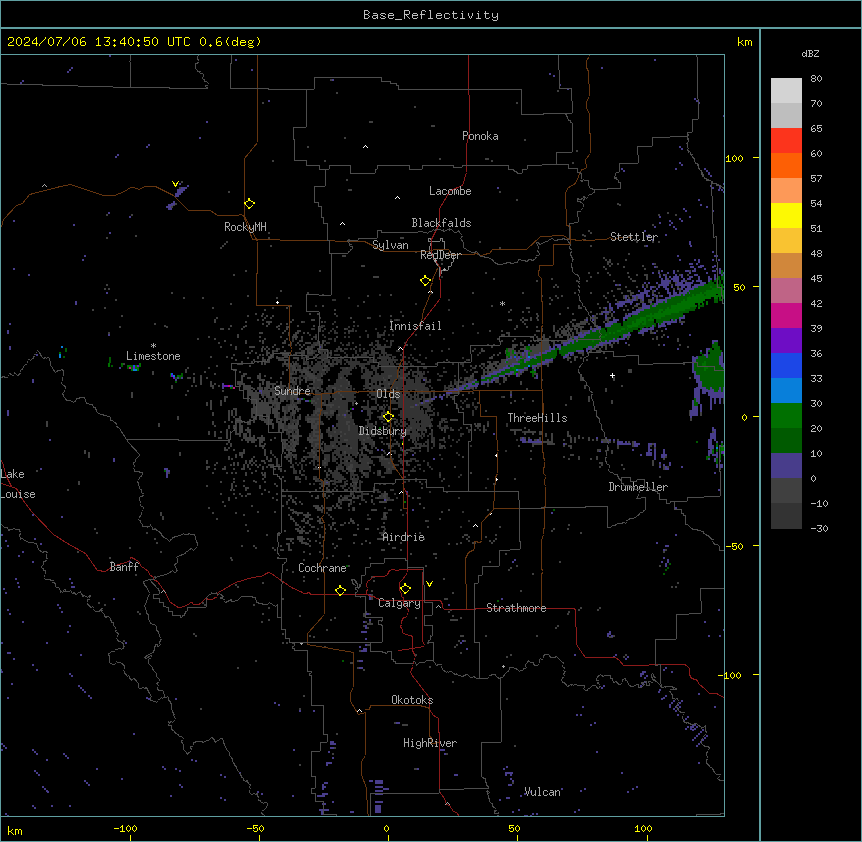Click the RedDeer city label
The width and height of the screenshot is (862, 842).
tap(440, 255)
